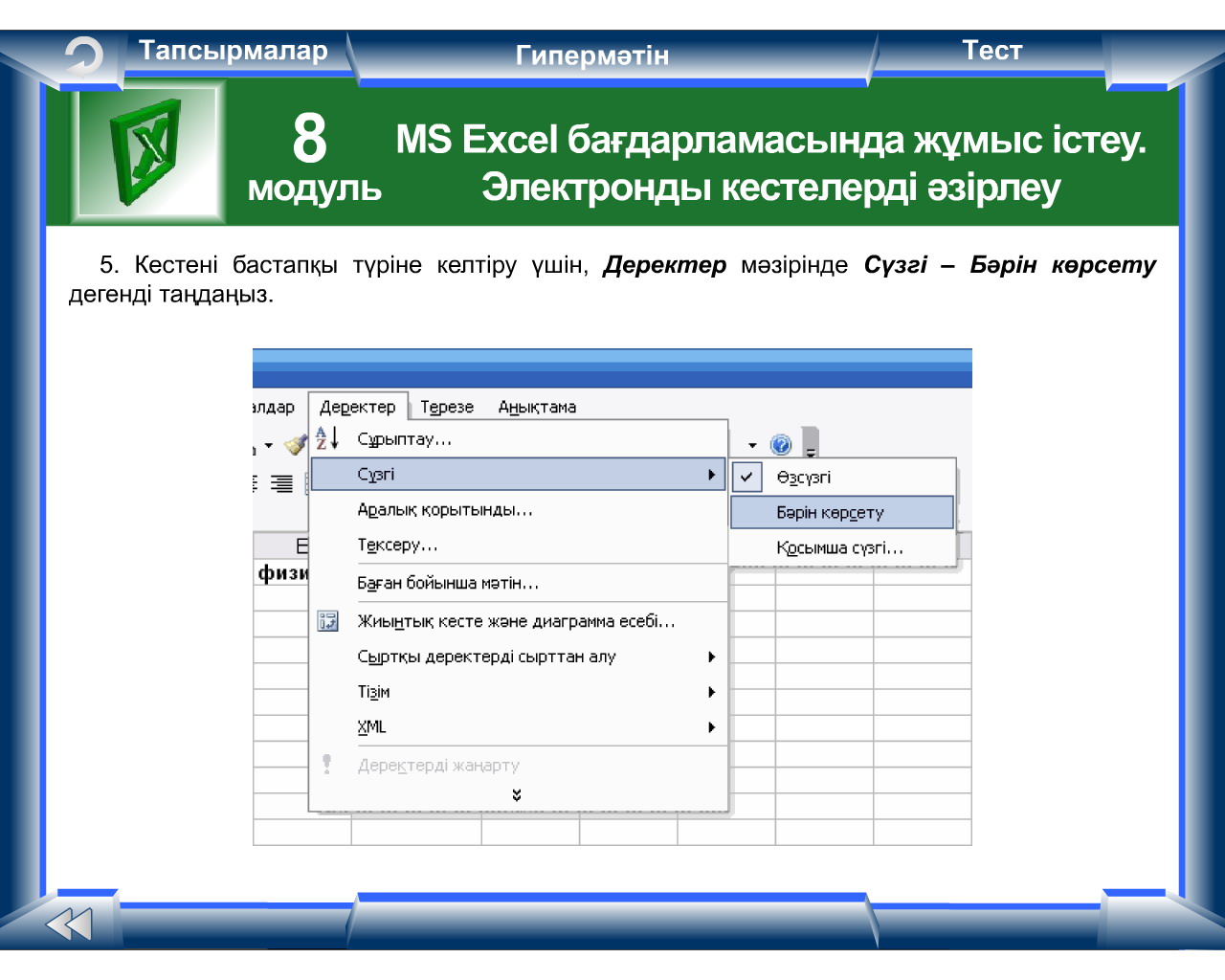This screenshot has height=980, width=1225.
Task: Open the Терезе menu
Action: [x=447, y=407]
